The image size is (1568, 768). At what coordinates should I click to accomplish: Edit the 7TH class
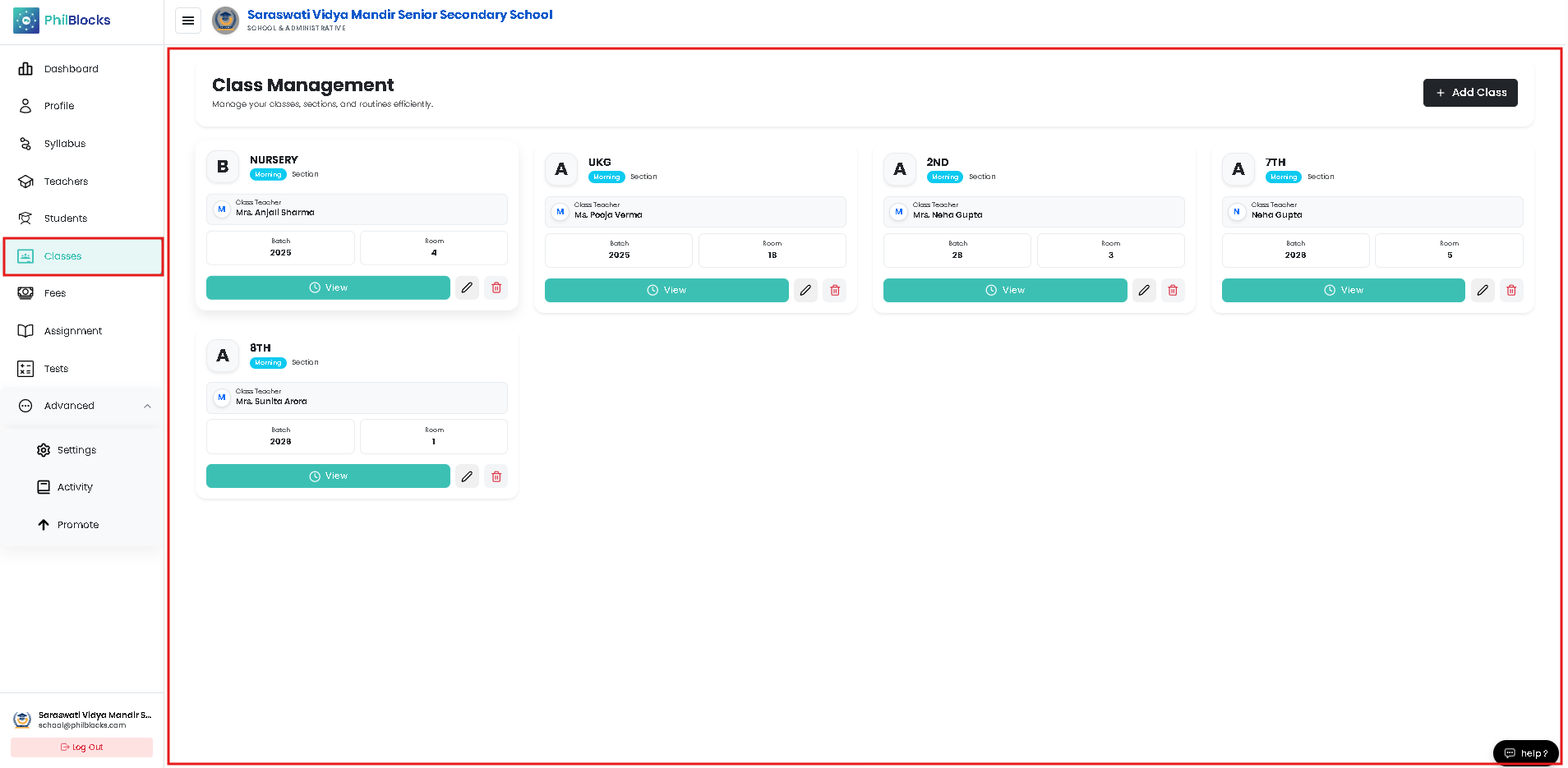[x=1483, y=290]
